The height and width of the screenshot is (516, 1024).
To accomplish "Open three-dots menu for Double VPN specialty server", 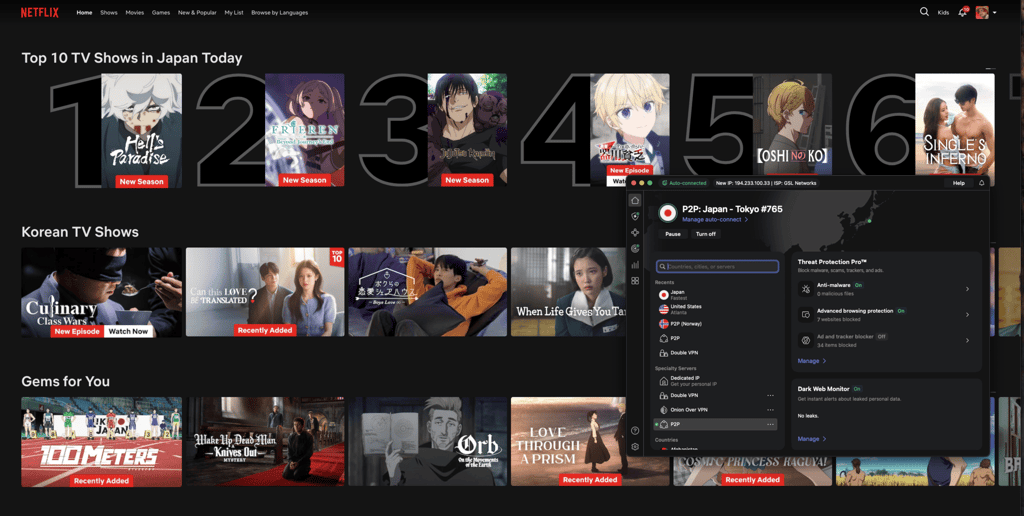I will 770,395.
